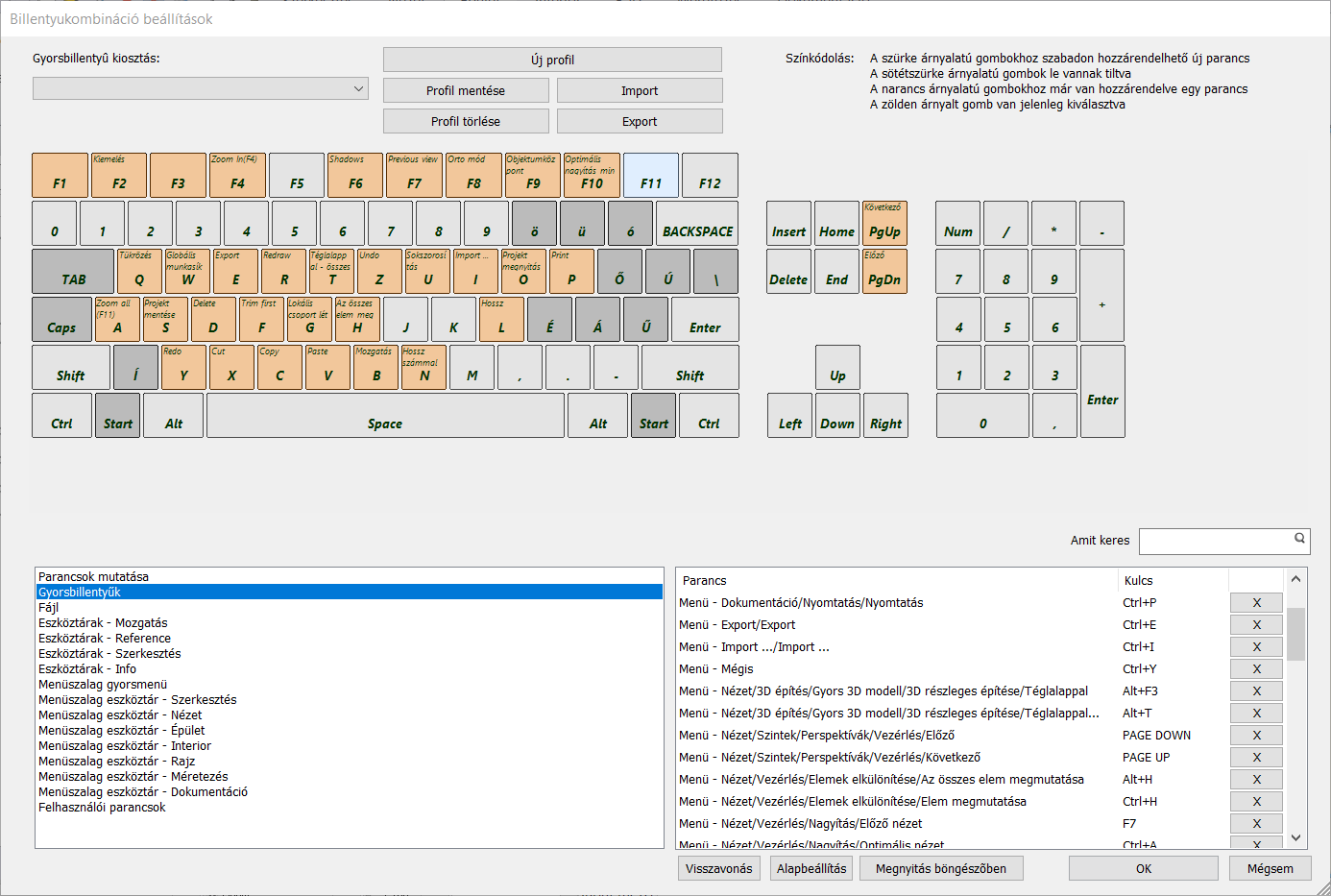The image size is (1331, 896).
Task: Click the Z key with Undo command
Action: 379,272
